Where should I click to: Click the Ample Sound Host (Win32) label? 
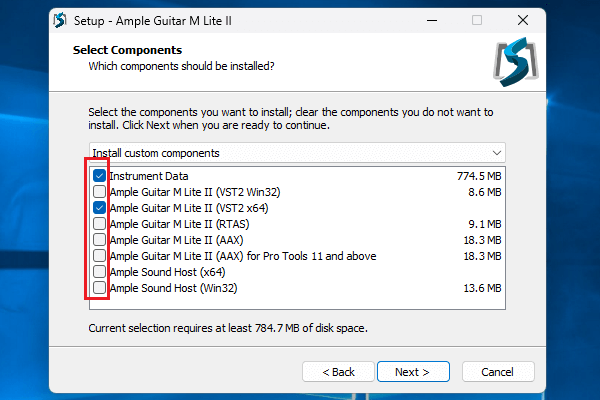172,288
